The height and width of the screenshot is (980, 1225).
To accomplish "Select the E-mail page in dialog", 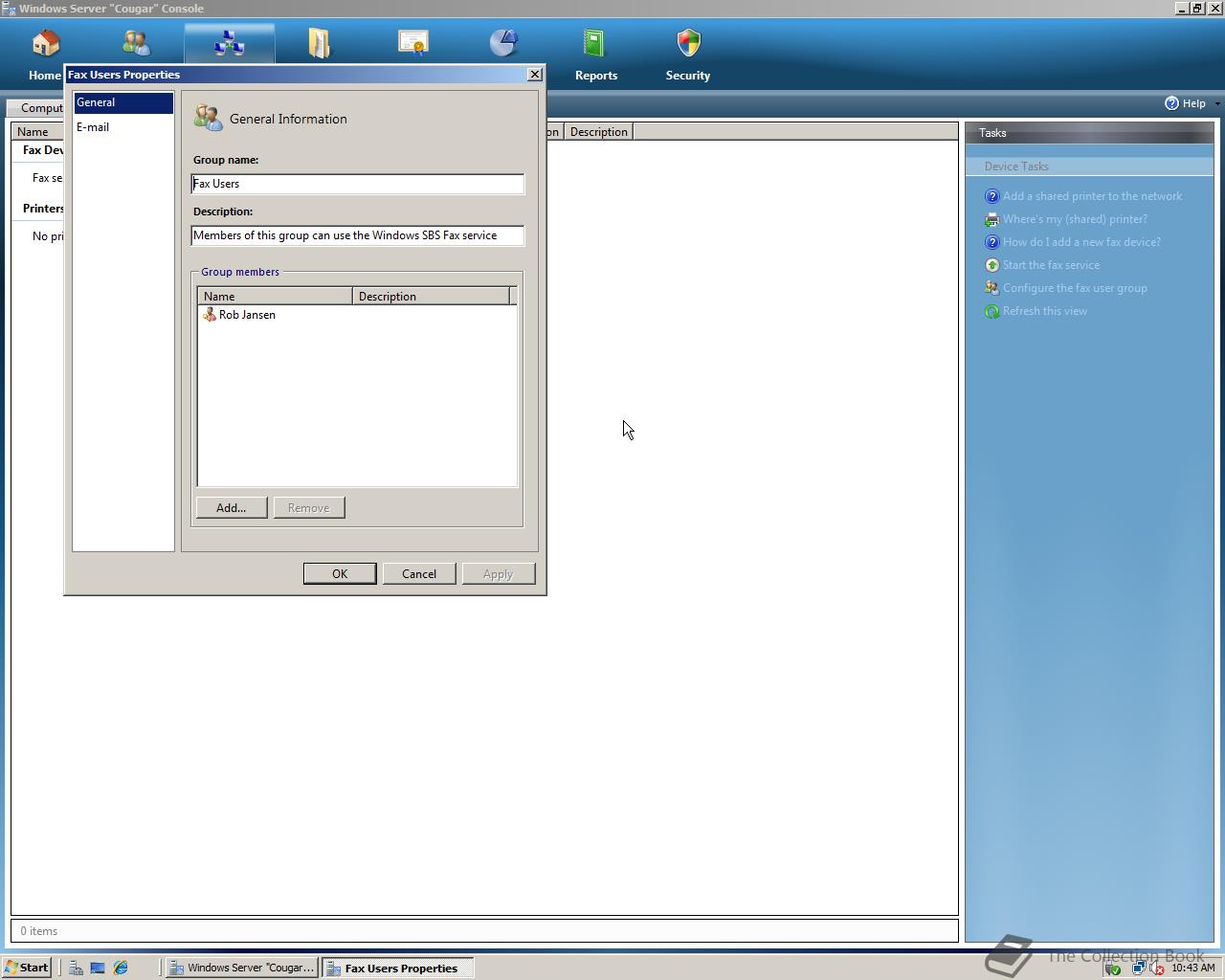I will coord(123,127).
